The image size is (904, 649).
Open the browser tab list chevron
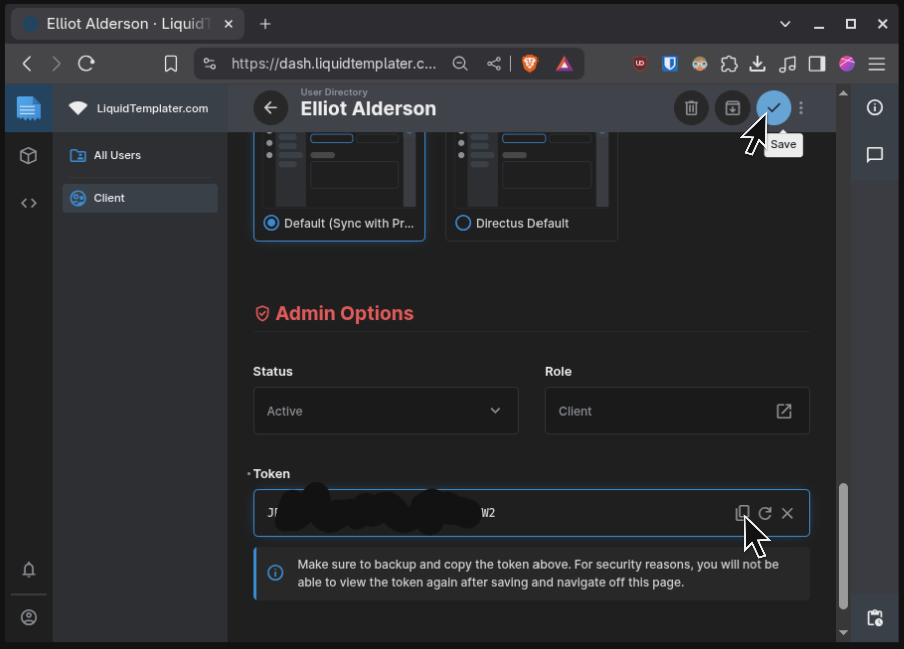pyautogui.click(x=785, y=24)
